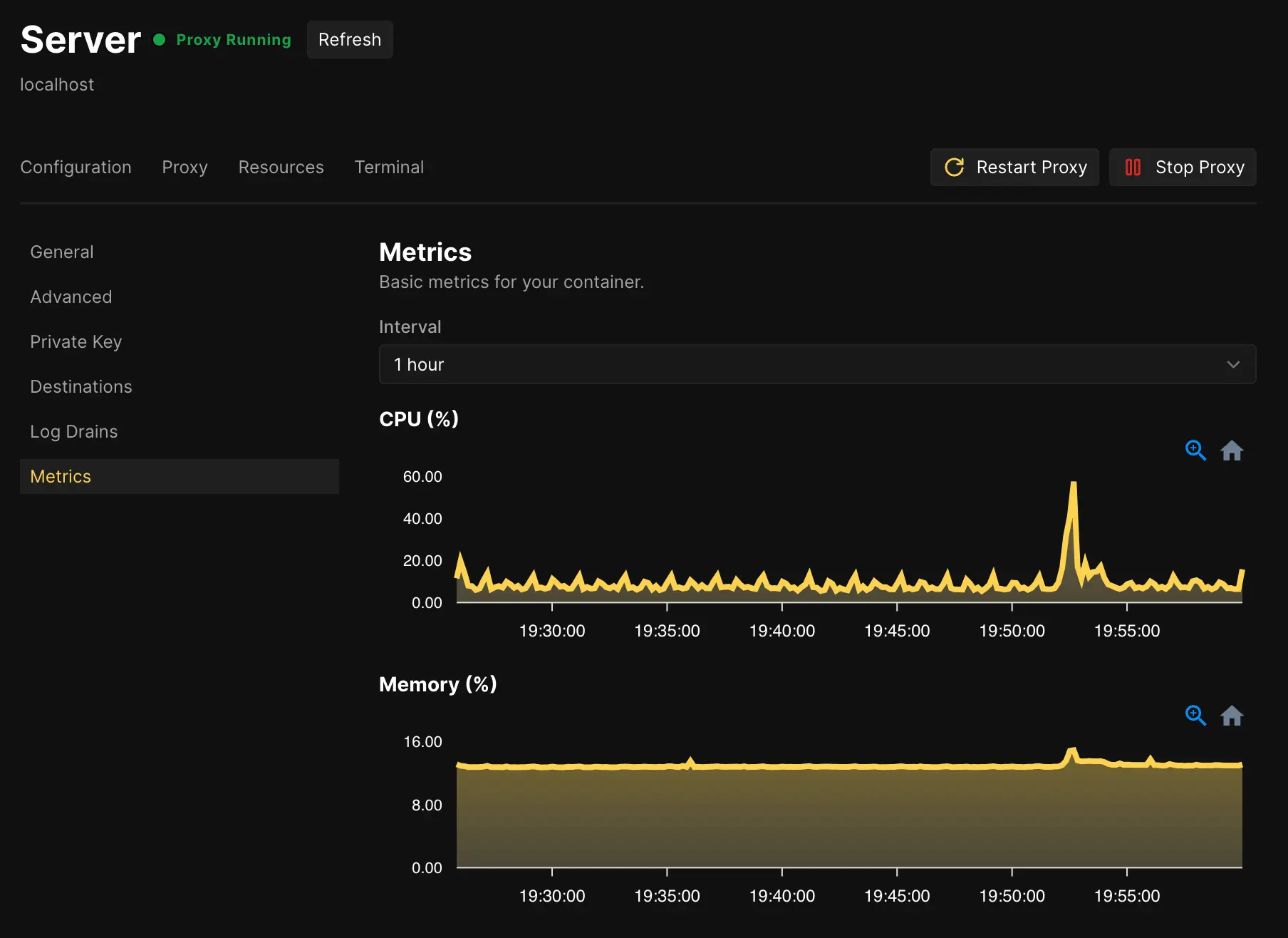Open Advanced settings from the sidebar
The height and width of the screenshot is (938, 1288).
click(x=71, y=297)
